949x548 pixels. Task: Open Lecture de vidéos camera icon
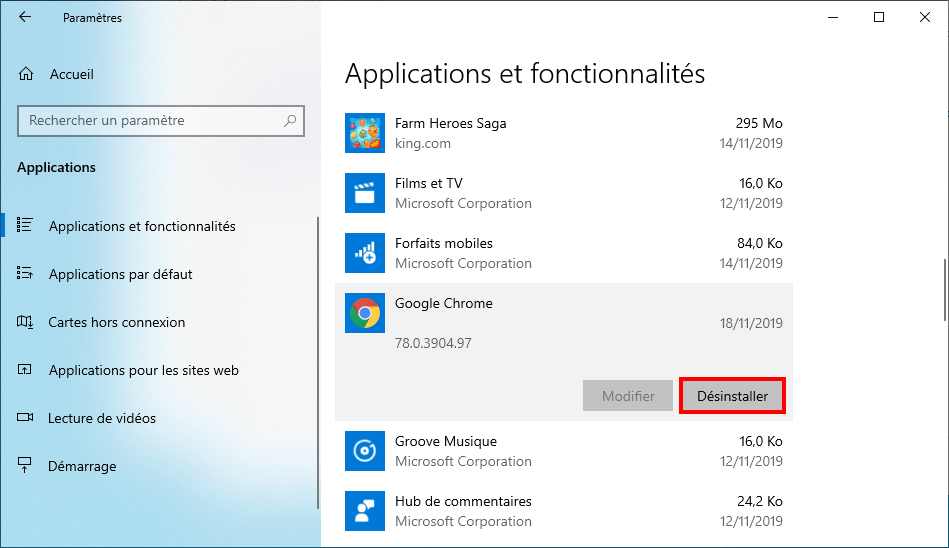tap(25, 417)
